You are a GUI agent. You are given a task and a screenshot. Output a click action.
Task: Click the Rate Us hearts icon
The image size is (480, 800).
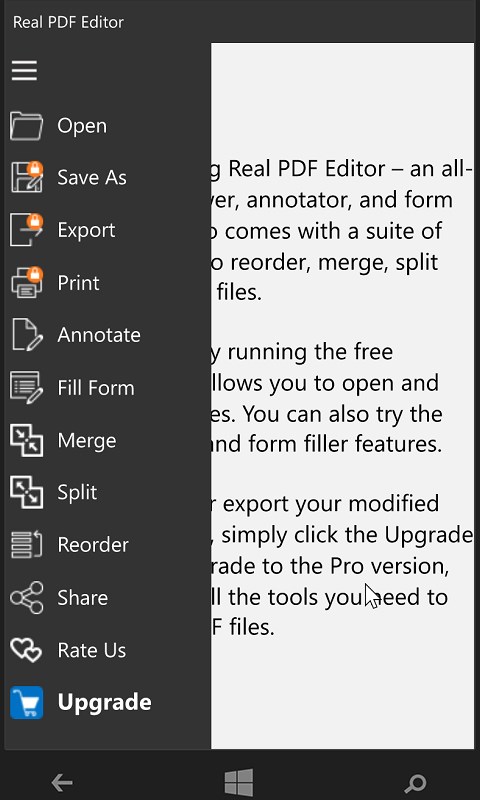[x=27, y=650]
